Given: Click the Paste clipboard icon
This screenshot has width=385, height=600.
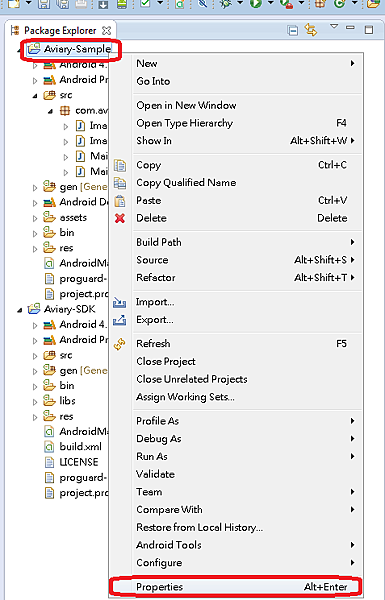Looking at the screenshot, I should (x=120, y=201).
